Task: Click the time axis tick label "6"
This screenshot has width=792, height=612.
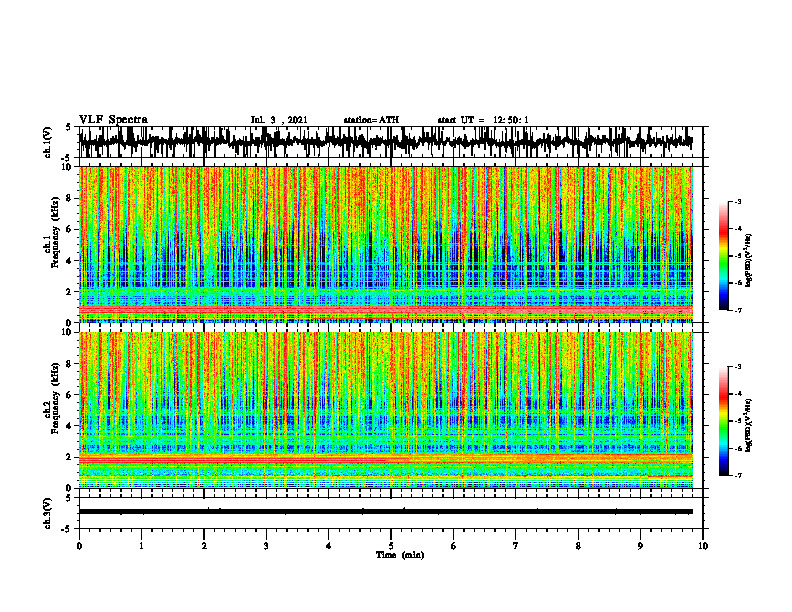Action: click(x=454, y=546)
